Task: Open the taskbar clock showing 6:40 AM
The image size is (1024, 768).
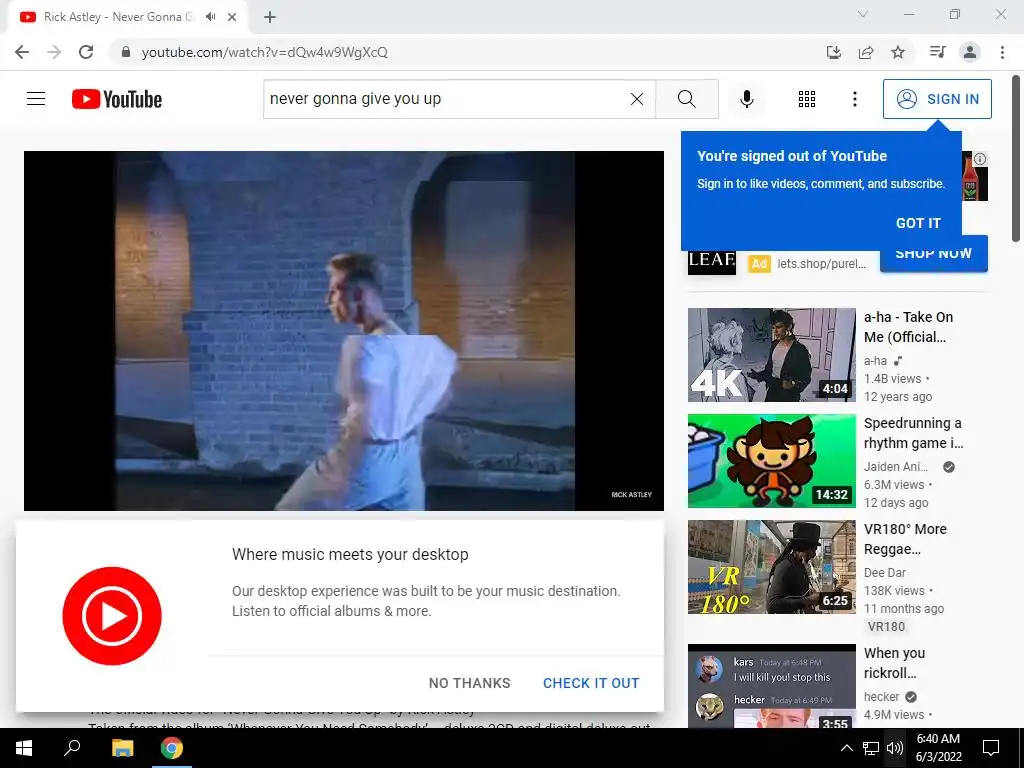Action: point(938,748)
